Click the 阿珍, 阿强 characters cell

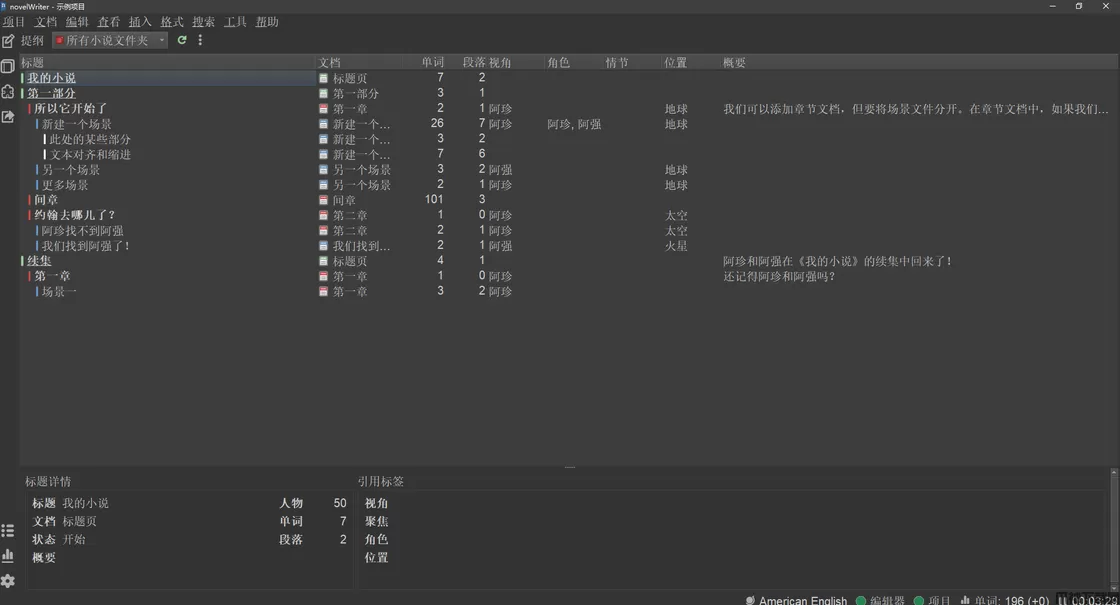574,124
